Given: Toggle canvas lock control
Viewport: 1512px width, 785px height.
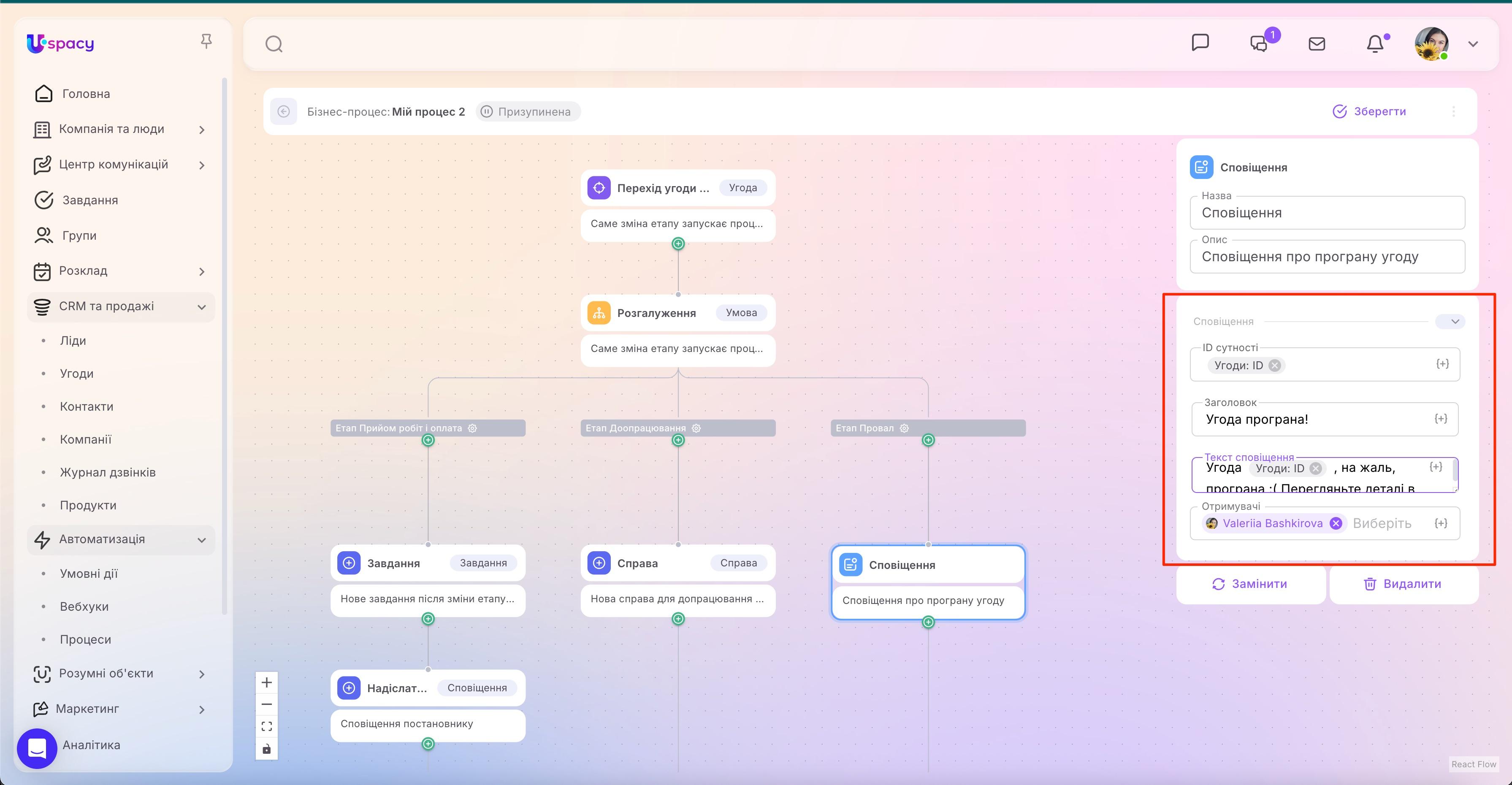Looking at the screenshot, I should pos(266,749).
